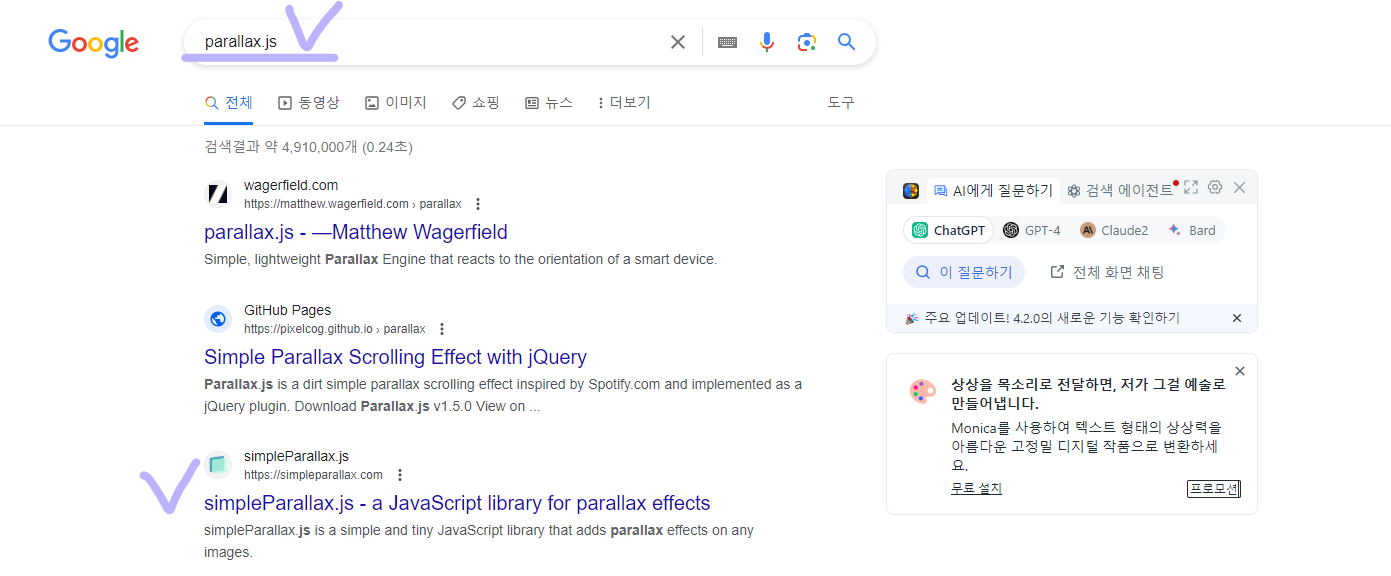Click the wagerfield.com favicon

click(x=218, y=194)
